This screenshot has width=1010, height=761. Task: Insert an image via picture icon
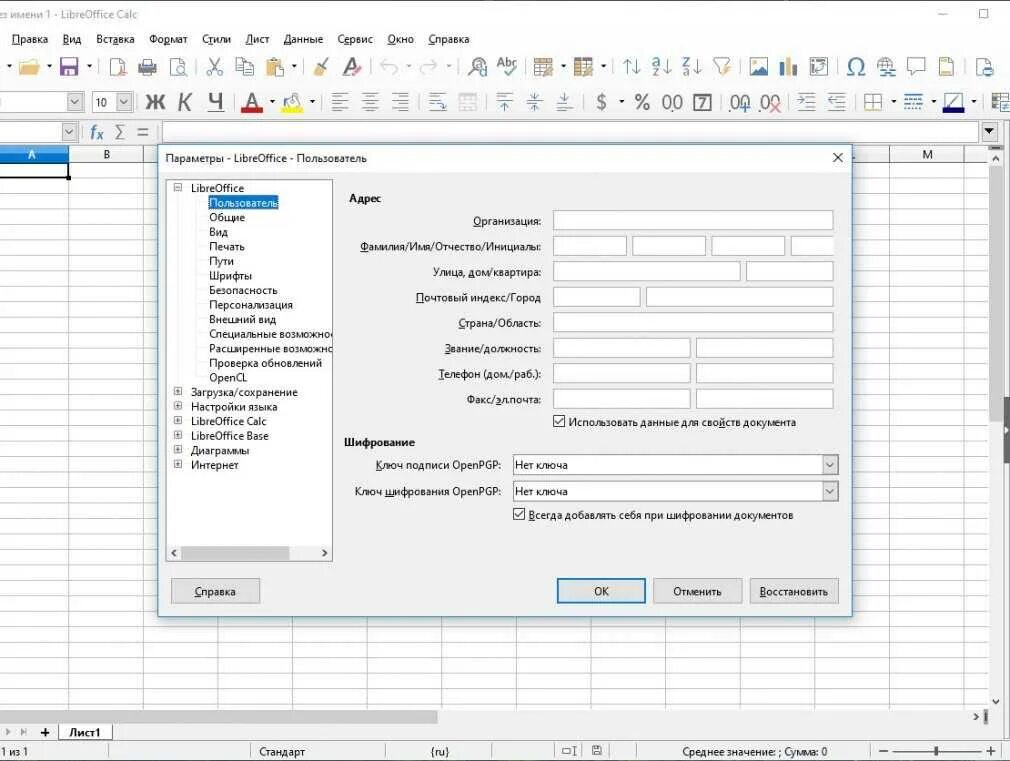click(x=759, y=66)
